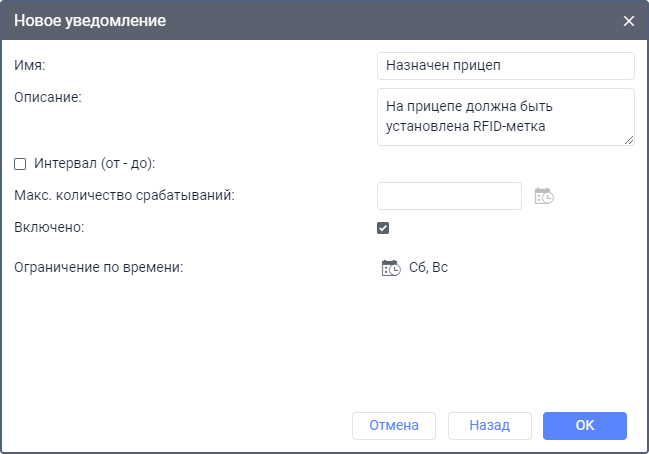649x454 pixels.
Task: Uncheck the Включено checkbox
Action: coord(383,228)
